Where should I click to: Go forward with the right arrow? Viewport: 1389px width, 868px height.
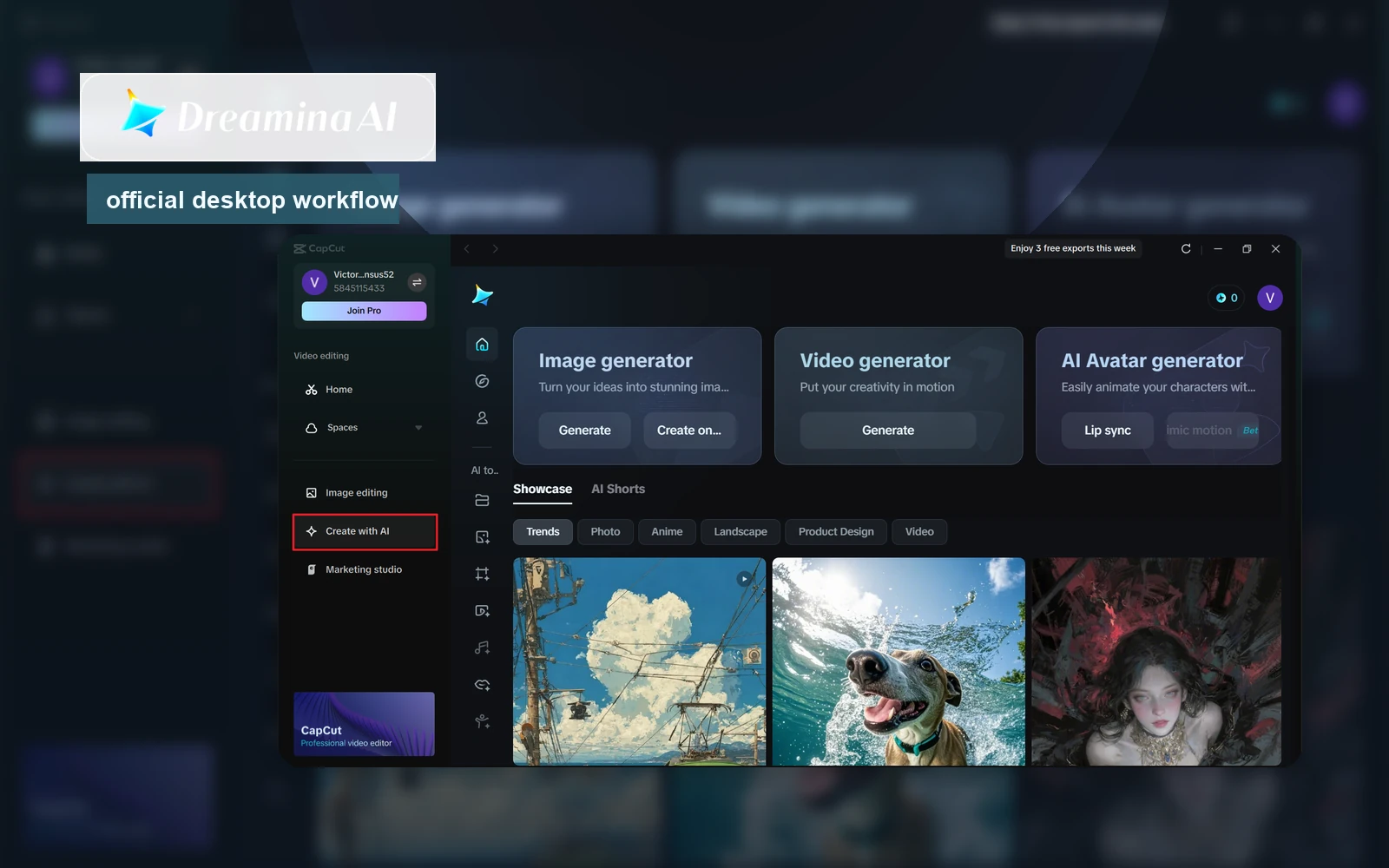[x=495, y=249]
